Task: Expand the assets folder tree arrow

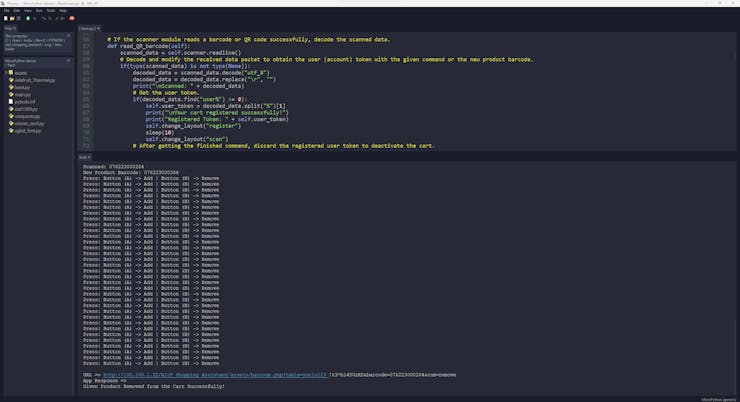Action: 5,73
